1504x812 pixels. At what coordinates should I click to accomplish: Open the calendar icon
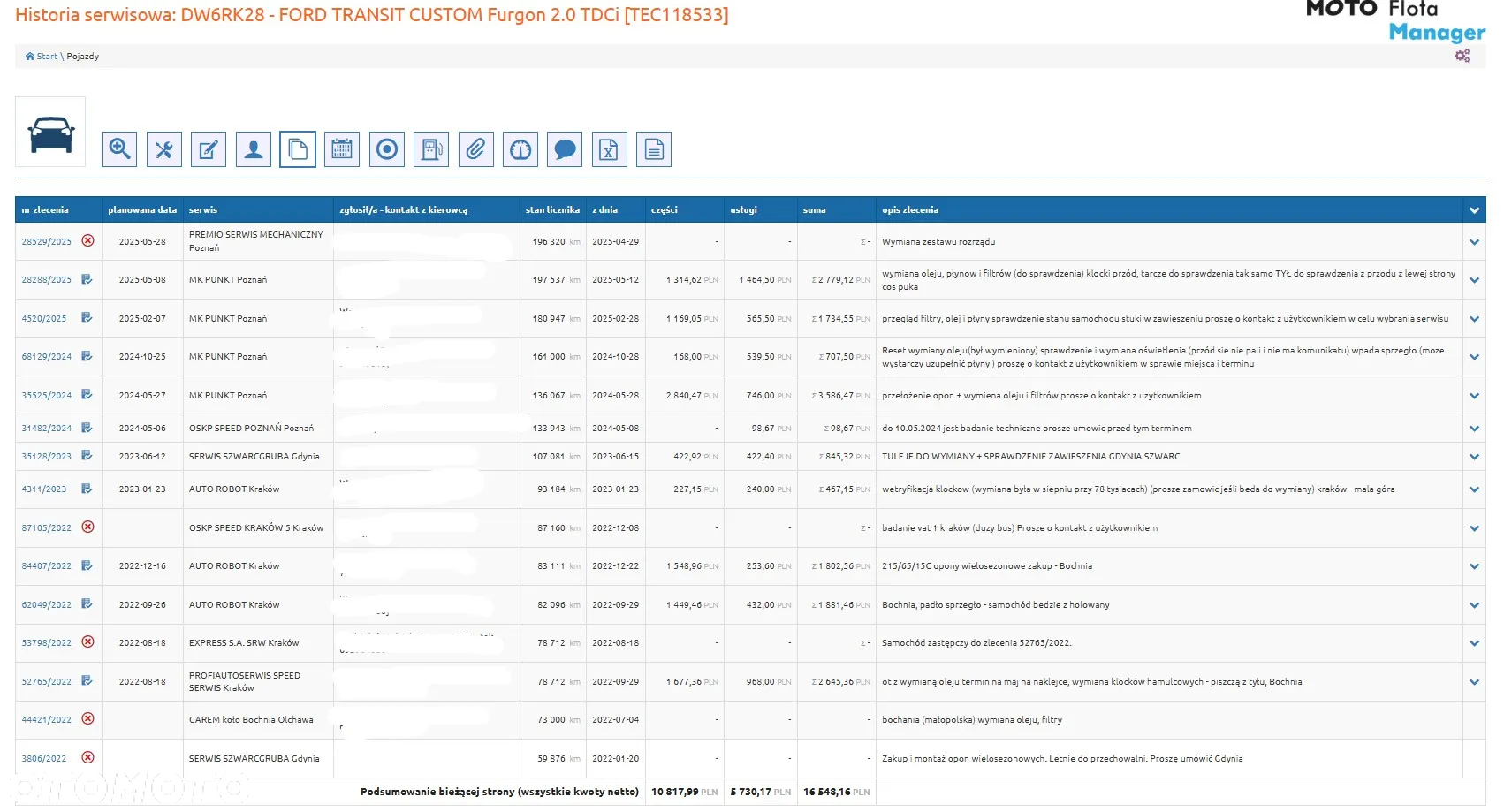pyautogui.click(x=342, y=149)
